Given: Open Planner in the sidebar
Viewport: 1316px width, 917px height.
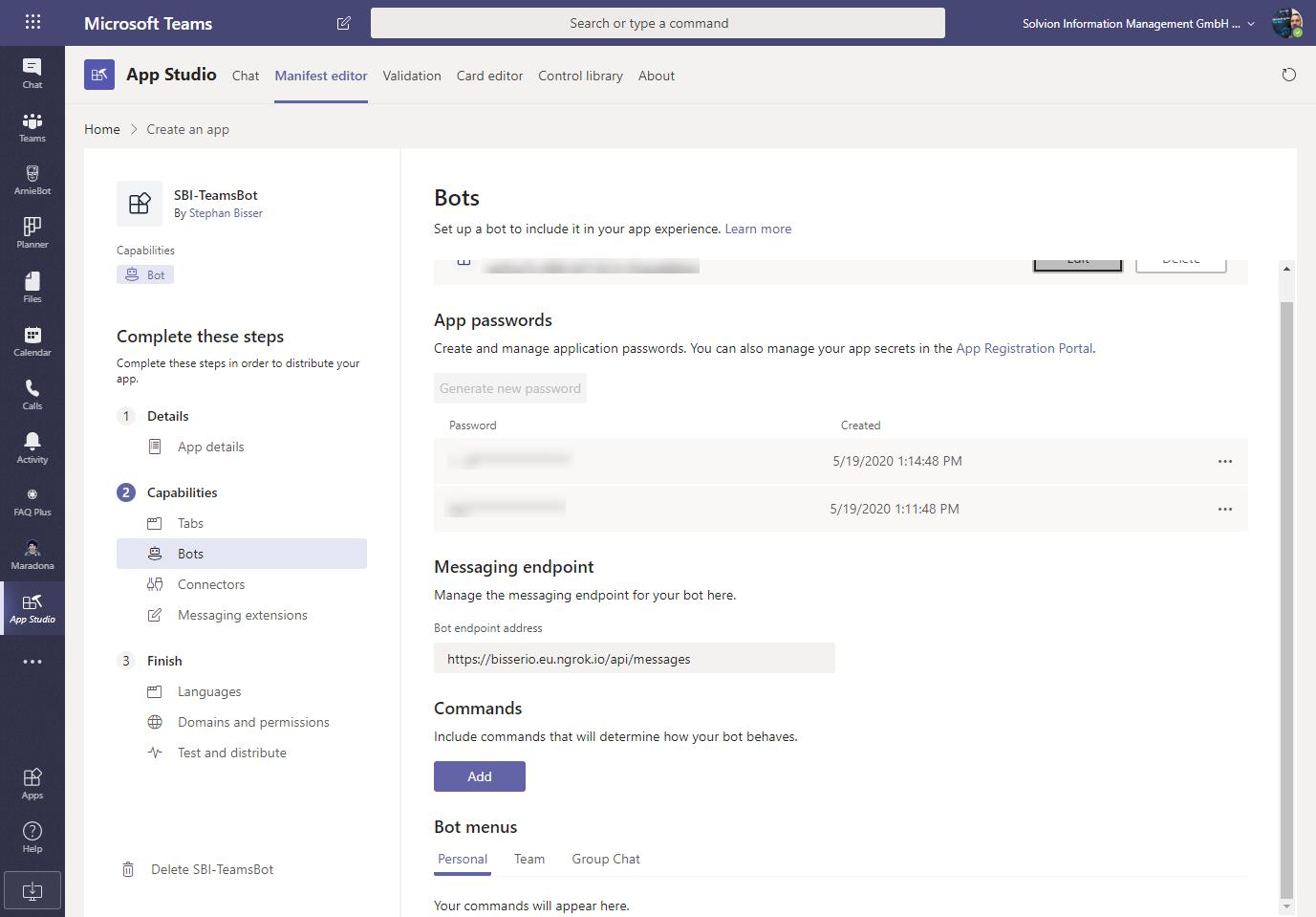Looking at the screenshot, I should 32,233.
